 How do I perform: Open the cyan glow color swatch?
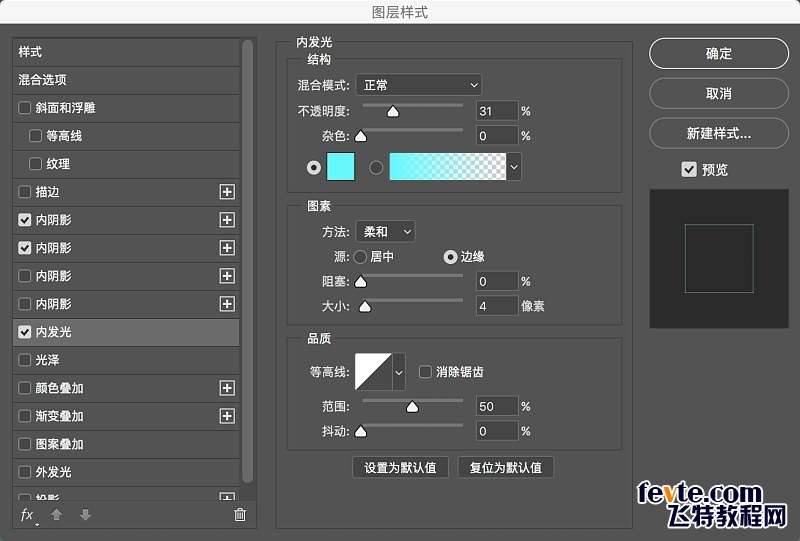(x=340, y=166)
